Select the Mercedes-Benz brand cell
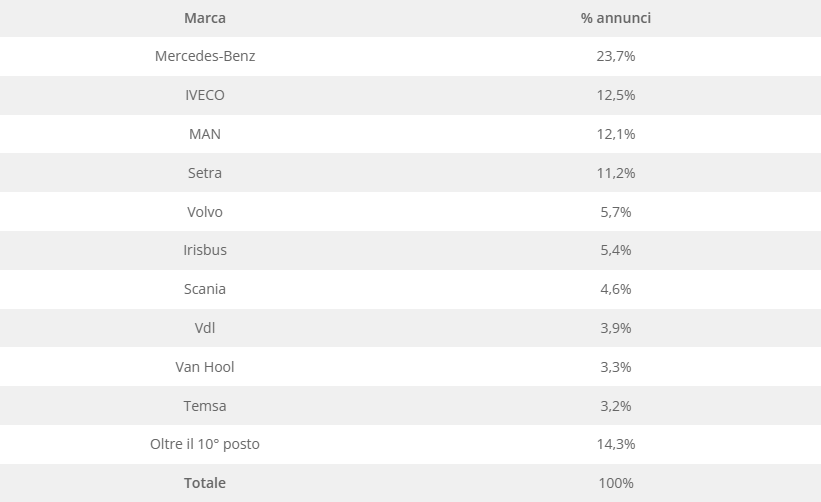The width and height of the screenshot is (821, 502). [205, 56]
